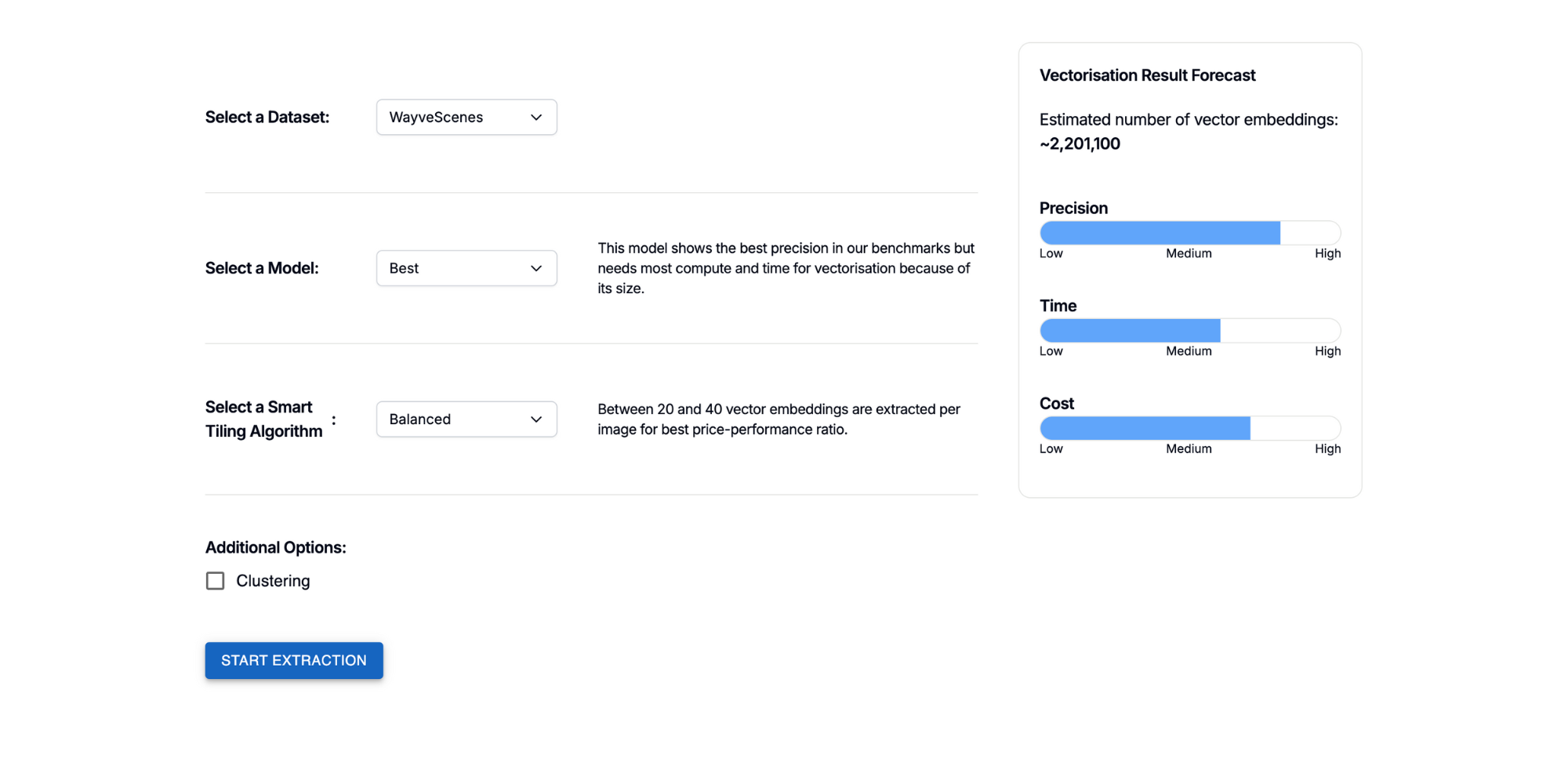
Task: Click the Select a Dataset label
Action: 267,118
